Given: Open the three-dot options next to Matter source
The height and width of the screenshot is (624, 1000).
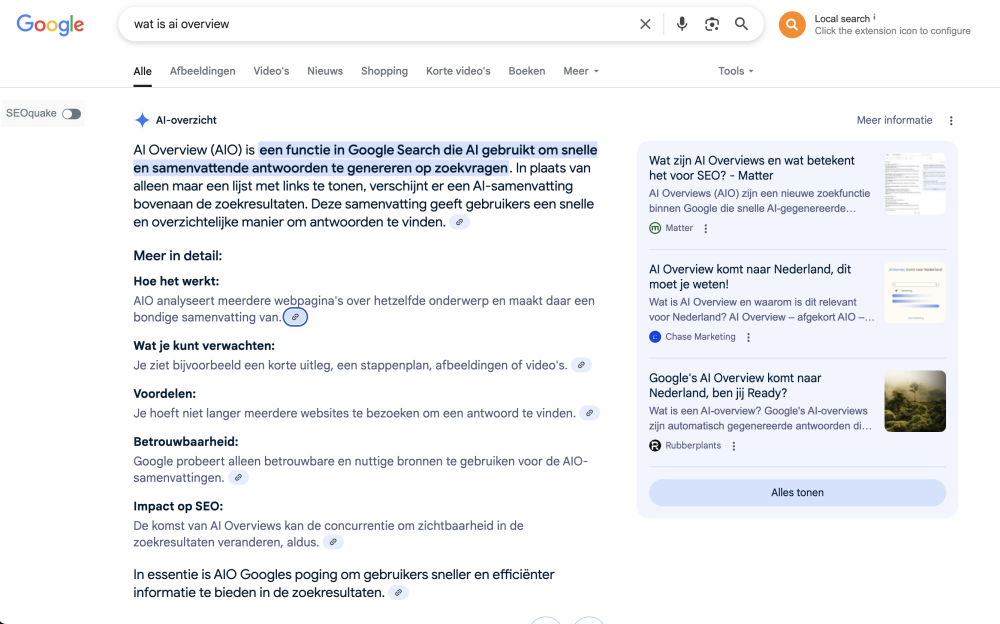Looking at the screenshot, I should click(706, 228).
